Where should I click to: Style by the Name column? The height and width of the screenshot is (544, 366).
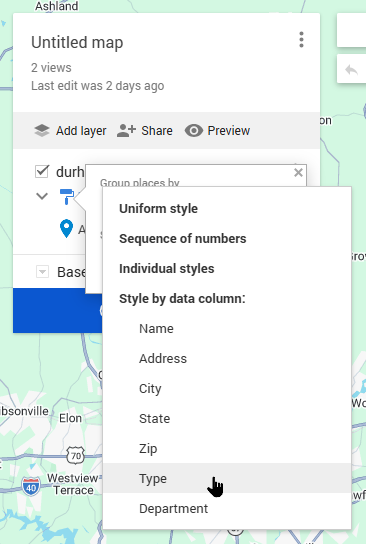click(227, 329)
